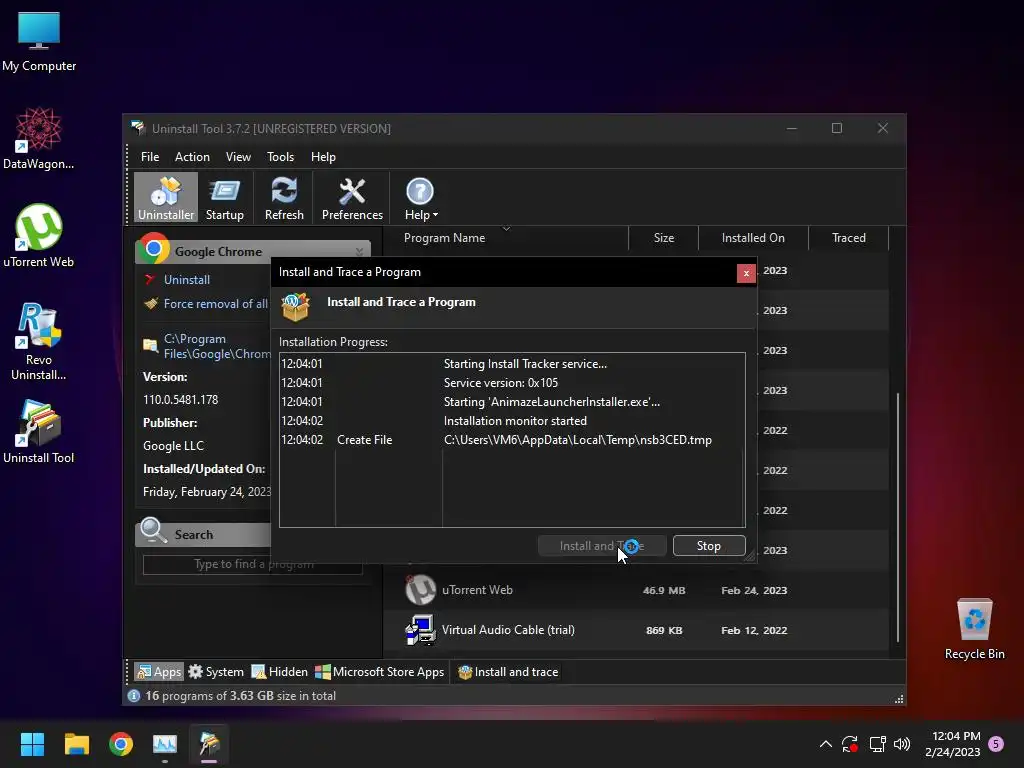Viewport: 1024px width, 768px height.
Task: Open the uTorrent Web desktop shortcut
Action: click(x=39, y=236)
